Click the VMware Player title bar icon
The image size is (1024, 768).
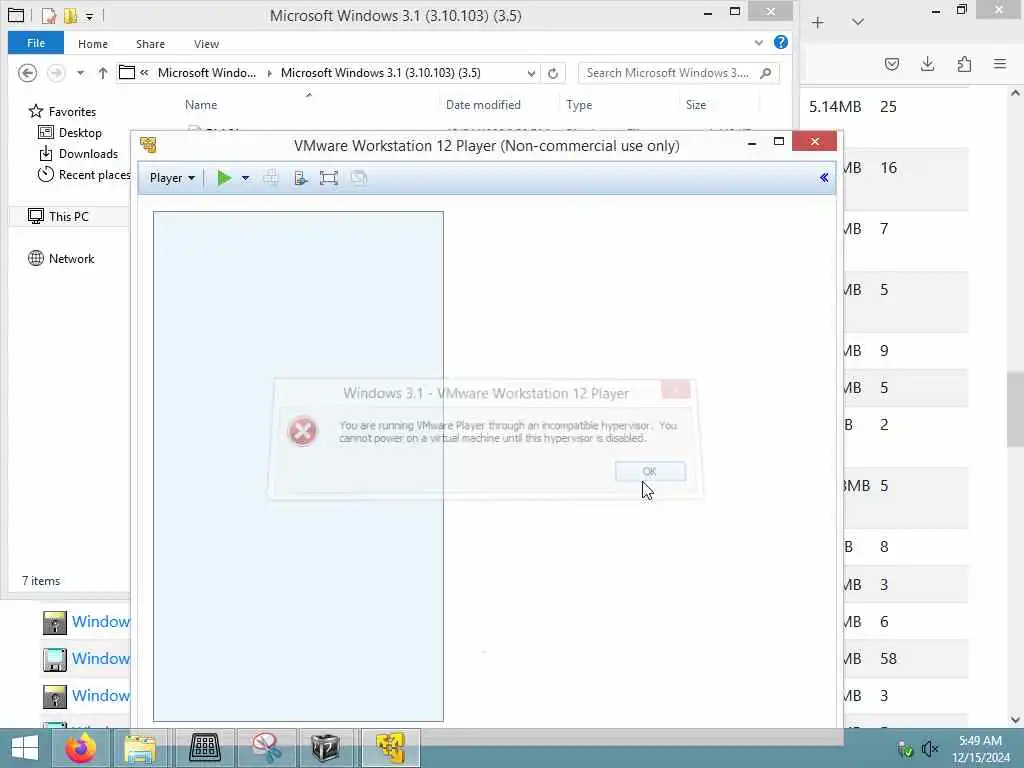pos(148,145)
